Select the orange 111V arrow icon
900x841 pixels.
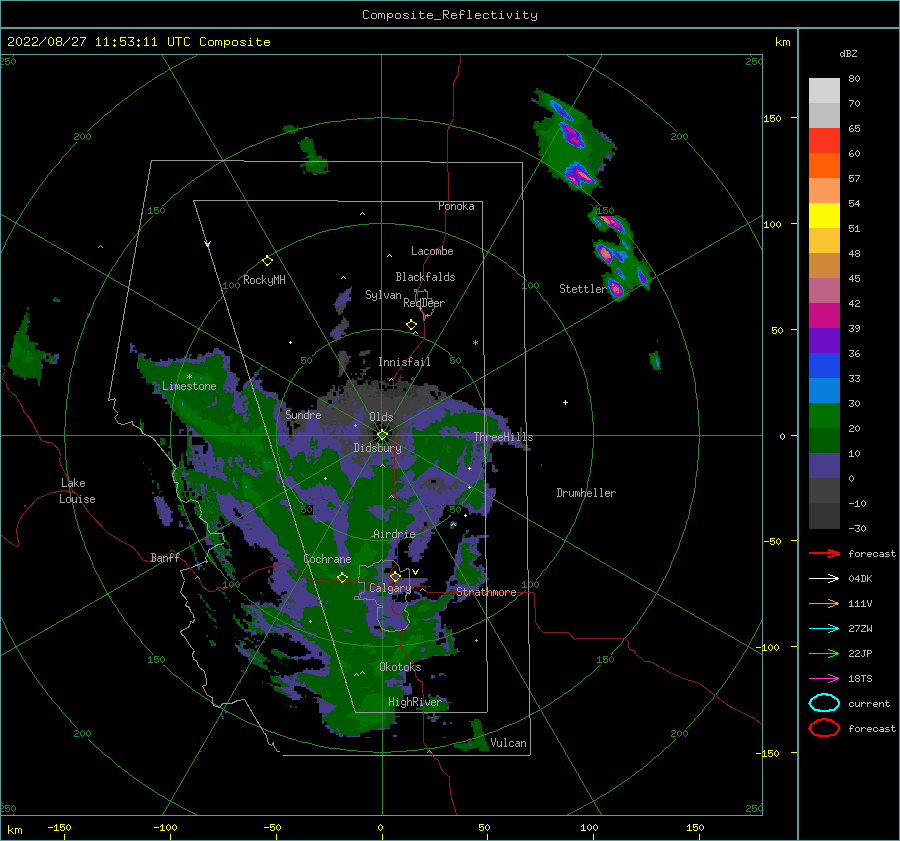coord(824,603)
